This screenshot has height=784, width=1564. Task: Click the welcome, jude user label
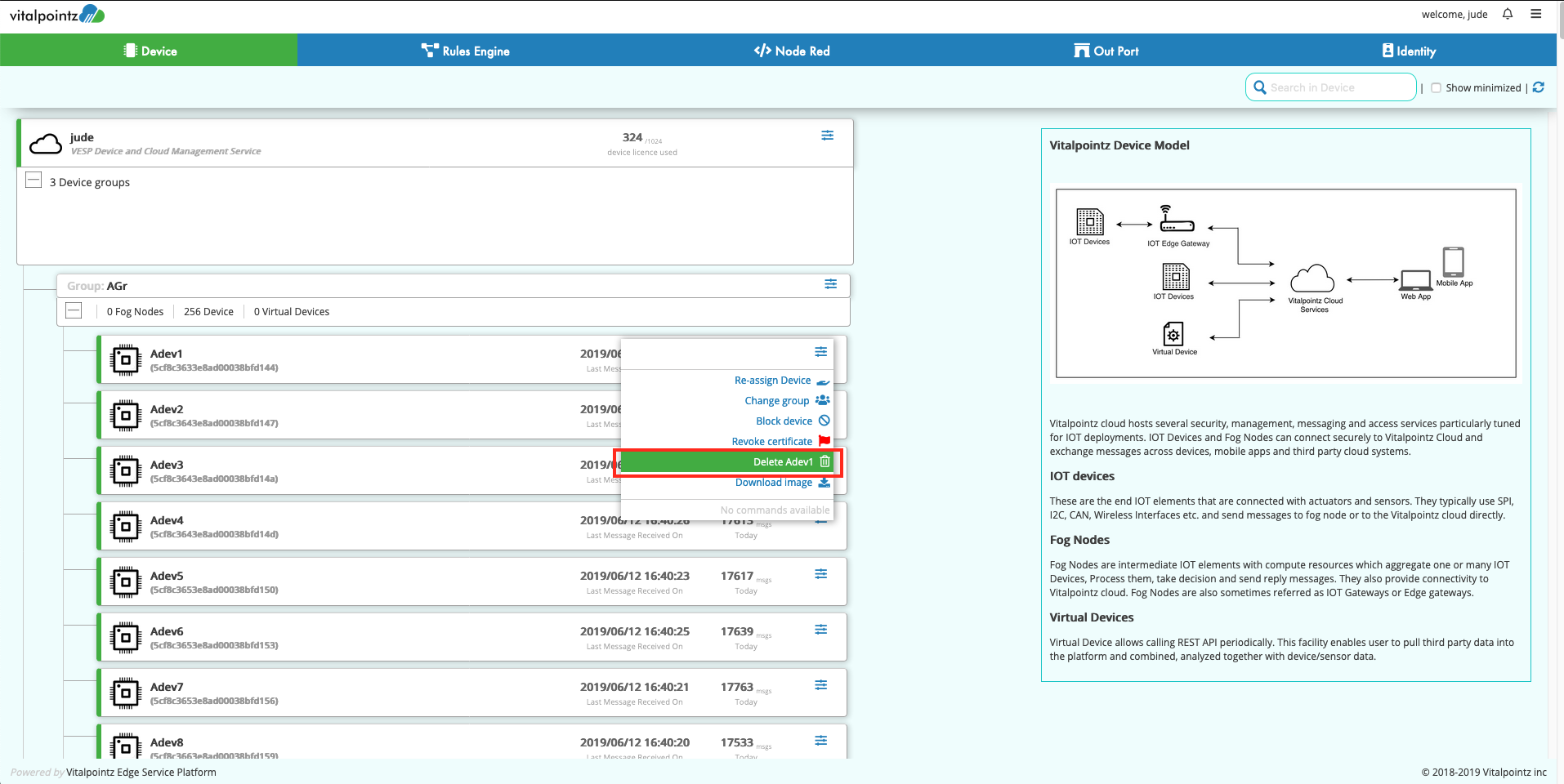pyautogui.click(x=1455, y=14)
